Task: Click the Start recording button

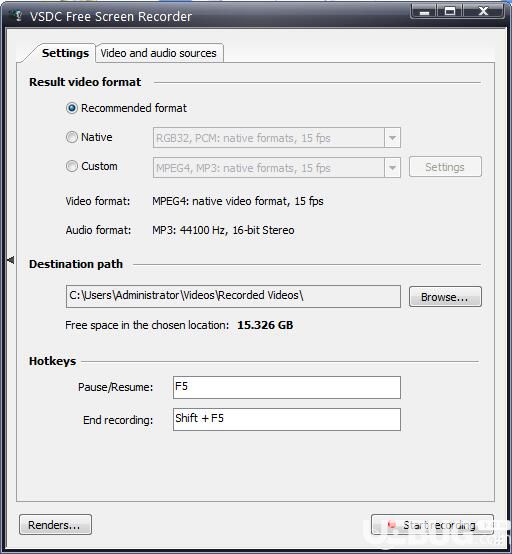Action: coord(432,525)
